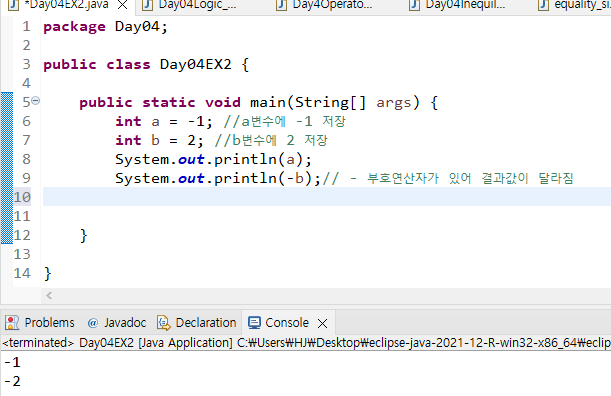
Task: Open the Problems view tab
Action: pyautogui.click(x=40, y=323)
